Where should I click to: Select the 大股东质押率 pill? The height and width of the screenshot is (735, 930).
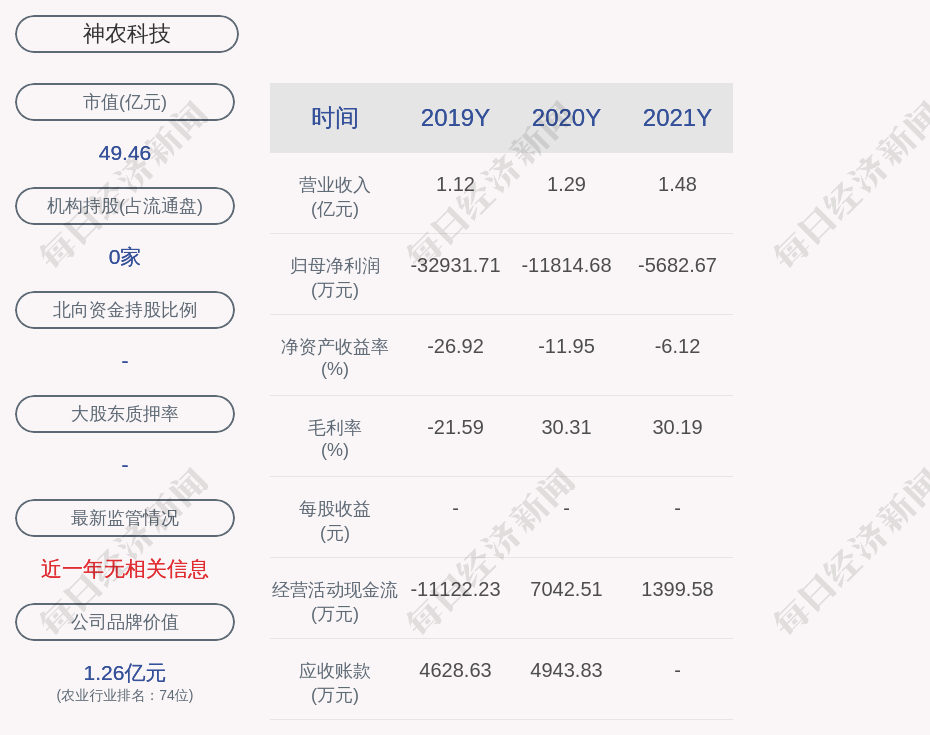125,413
